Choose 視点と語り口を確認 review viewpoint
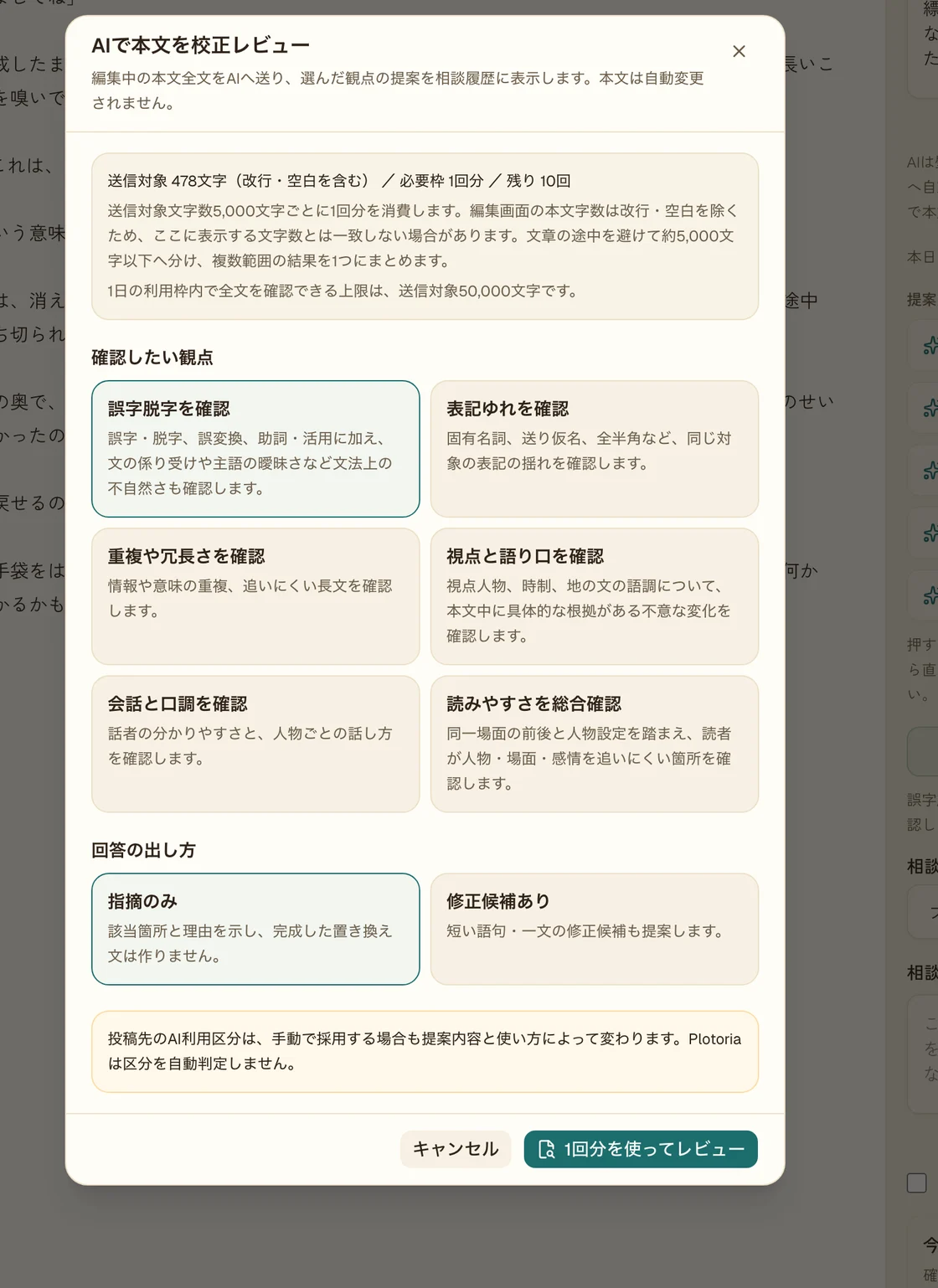This screenshot has width=938, height=1288. pyautogui.click(x=595, y=596)
